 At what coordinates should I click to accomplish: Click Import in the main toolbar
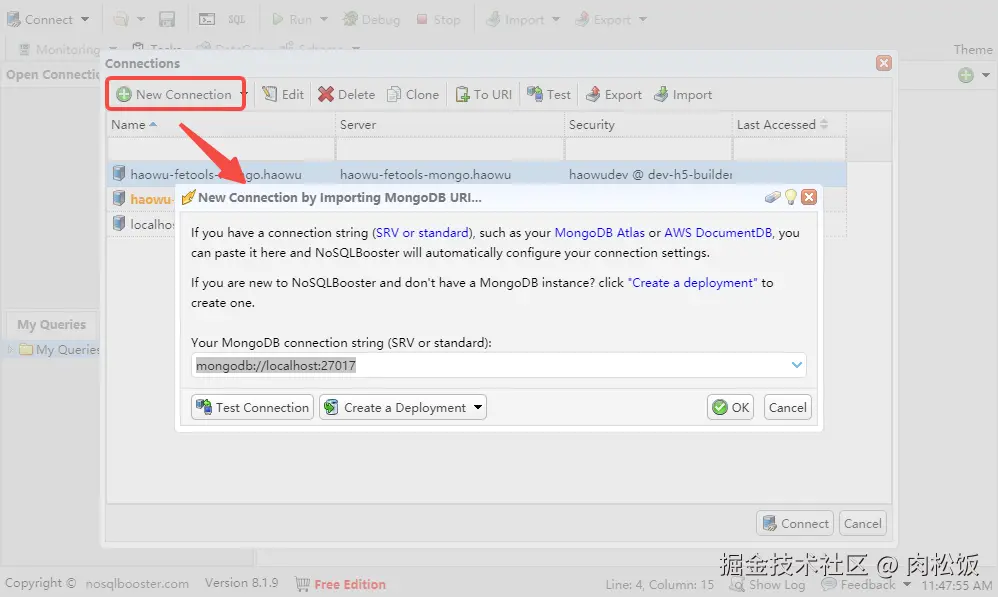point(514,20)
